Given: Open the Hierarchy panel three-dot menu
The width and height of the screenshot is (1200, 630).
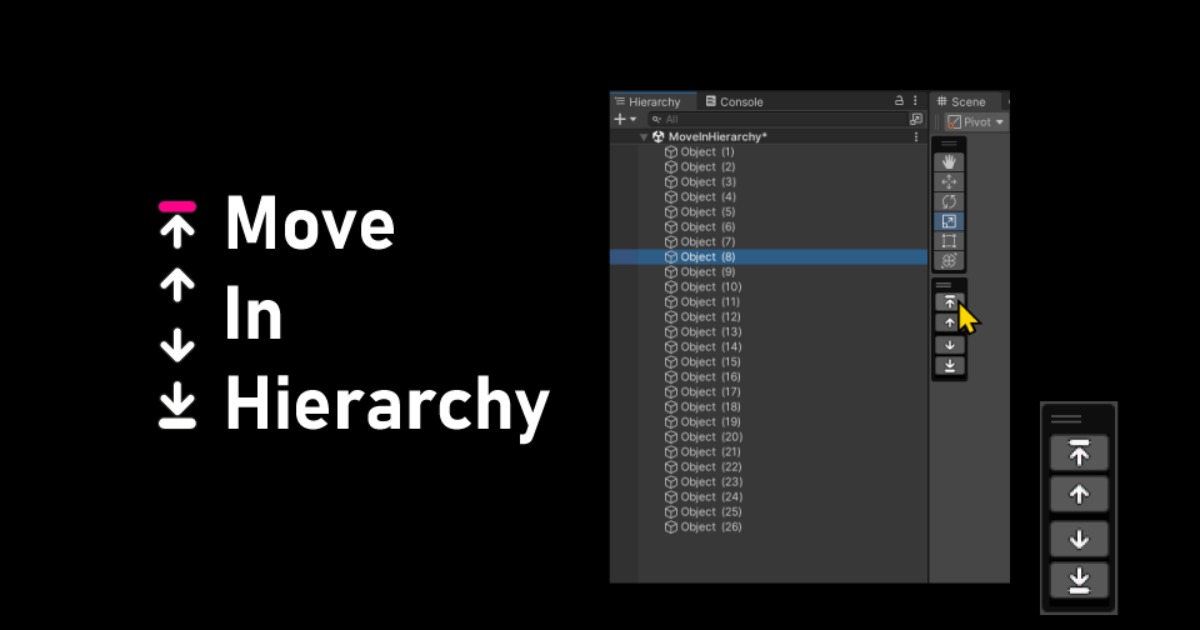Looking at the screenshot, I should (916, 101).
